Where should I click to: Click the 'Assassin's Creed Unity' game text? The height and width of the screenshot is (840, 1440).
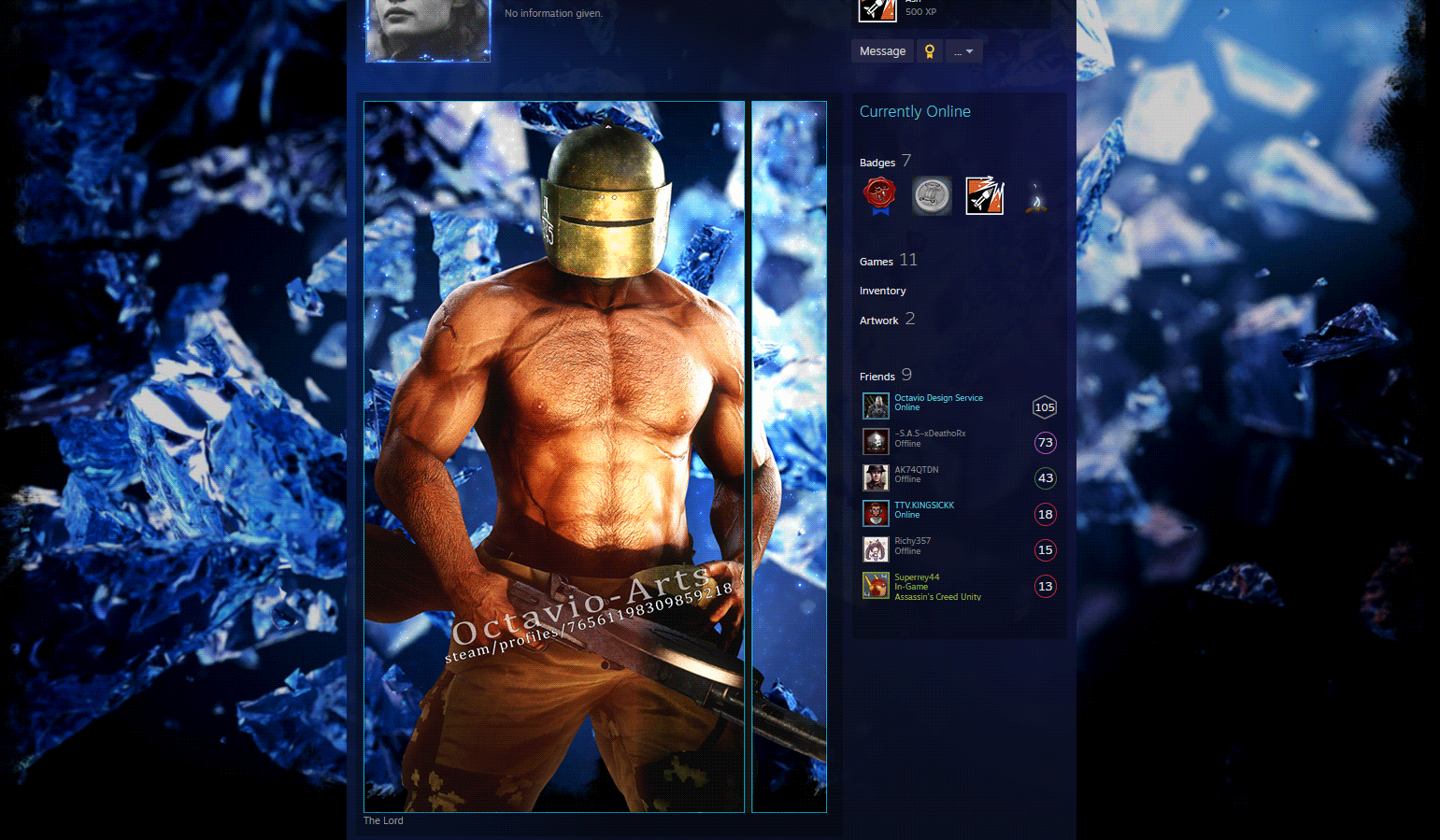pos(938,597)
